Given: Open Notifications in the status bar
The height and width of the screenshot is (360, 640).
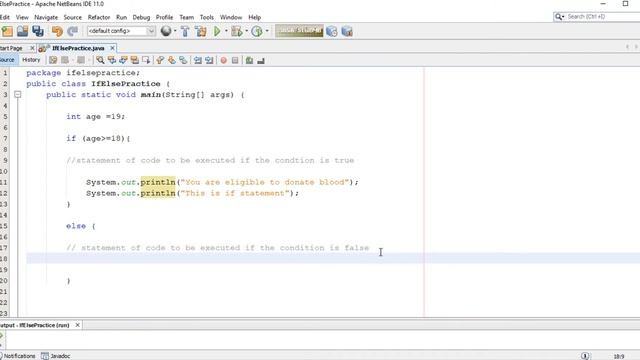Looking at the screenshot, I should pyautogui.click(x=19, y=356).
